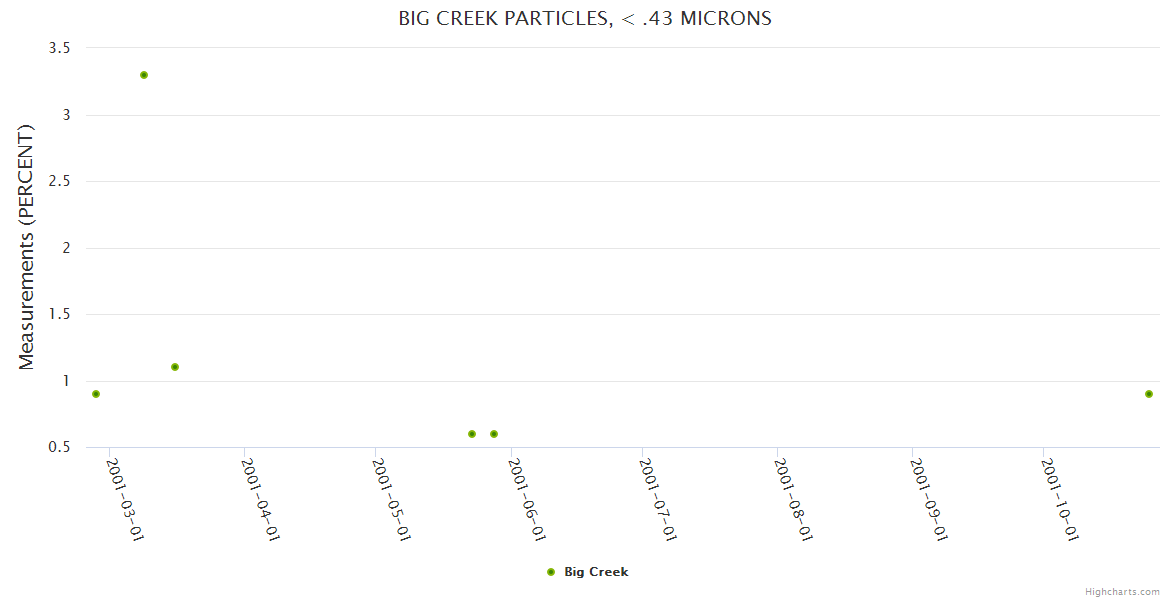Image resolution: width=1170 pixels, height=600 pixels.
Task: Click the chart title Big Creek Particles
Action: (x=585, y=19)
